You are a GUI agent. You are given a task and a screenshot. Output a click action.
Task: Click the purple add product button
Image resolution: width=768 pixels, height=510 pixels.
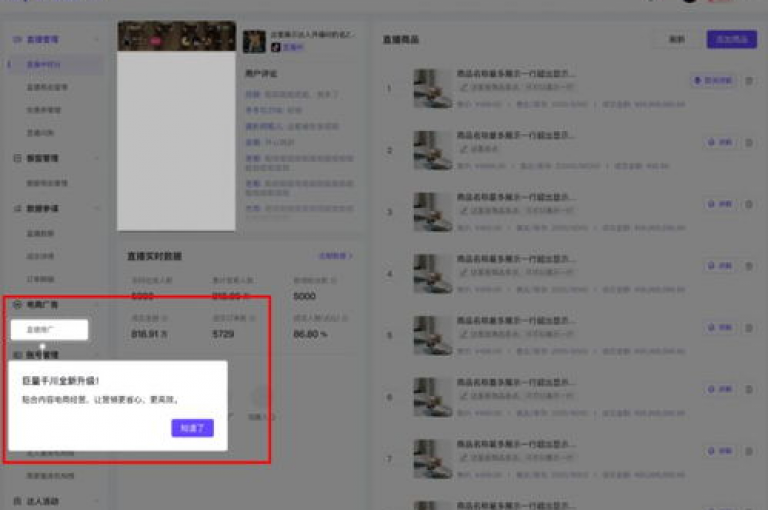click(731, 40)
